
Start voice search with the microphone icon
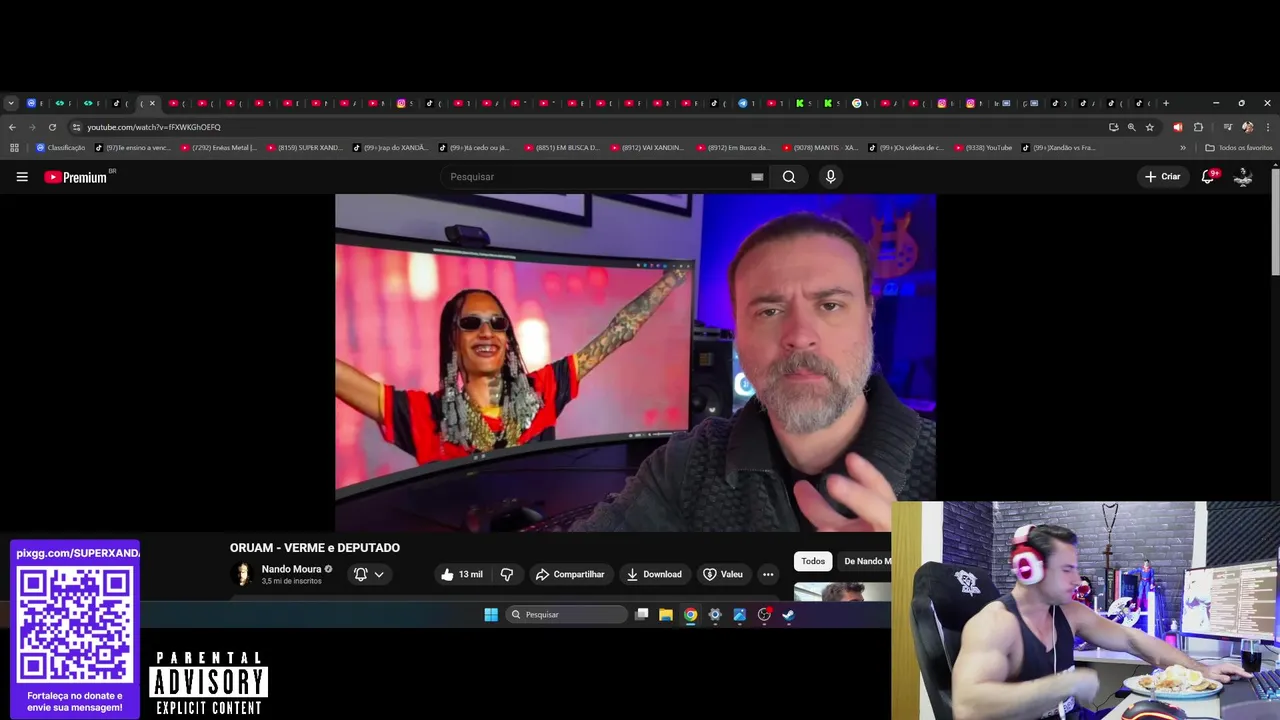830,177
